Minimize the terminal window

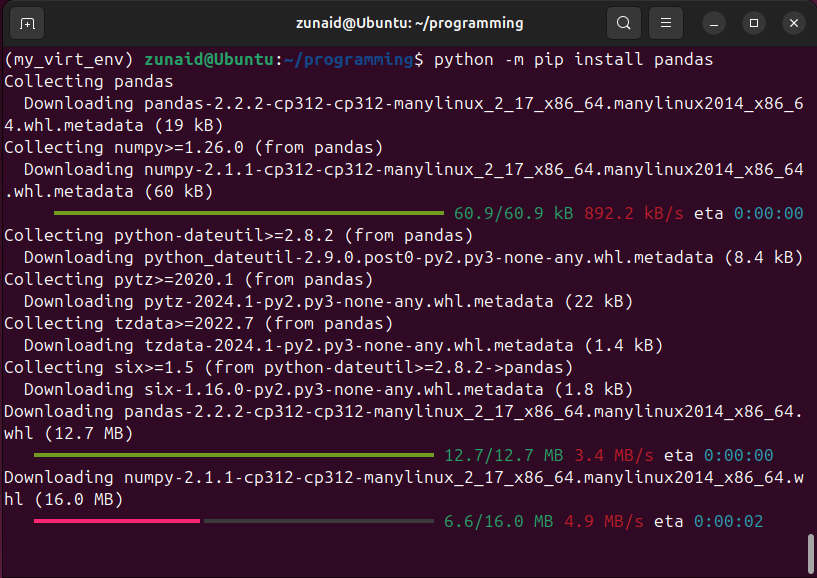(713, 22)
